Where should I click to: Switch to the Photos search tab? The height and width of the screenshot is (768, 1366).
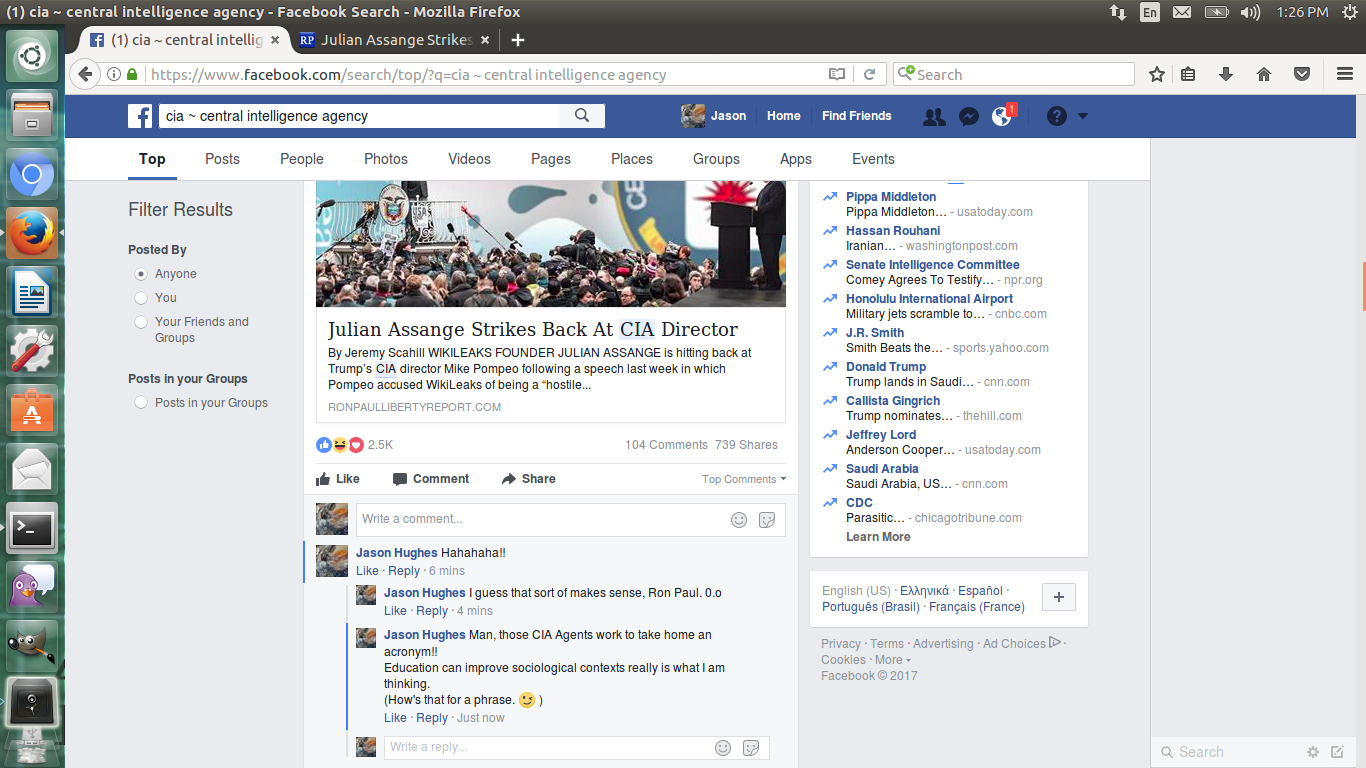pyautogui.click(x=386, y=159)
